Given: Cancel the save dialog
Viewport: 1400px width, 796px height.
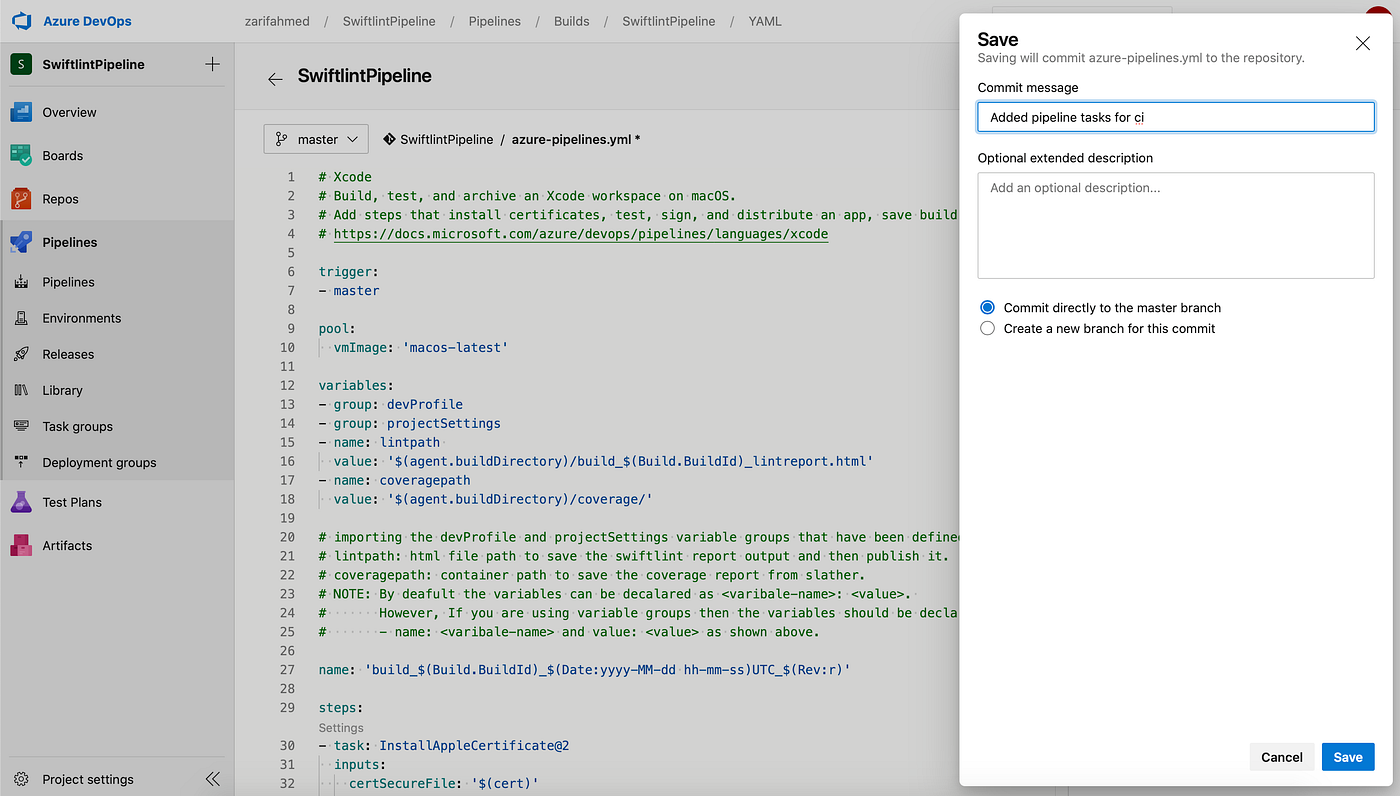Looking at the screenshot, I should point(1281,757).
